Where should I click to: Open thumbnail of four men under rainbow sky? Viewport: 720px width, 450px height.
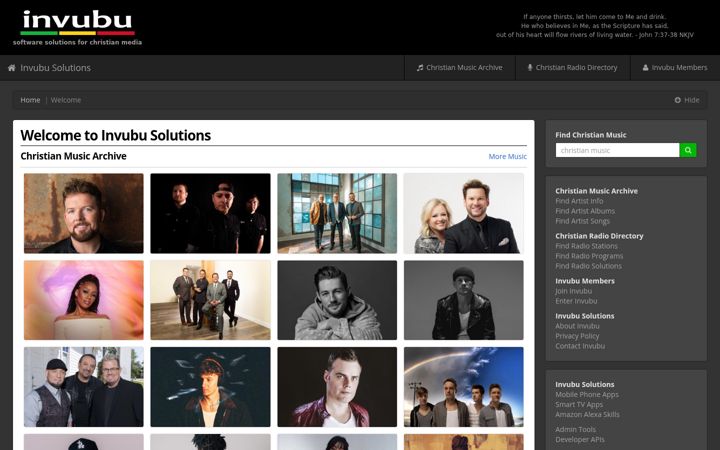[464, 387]
